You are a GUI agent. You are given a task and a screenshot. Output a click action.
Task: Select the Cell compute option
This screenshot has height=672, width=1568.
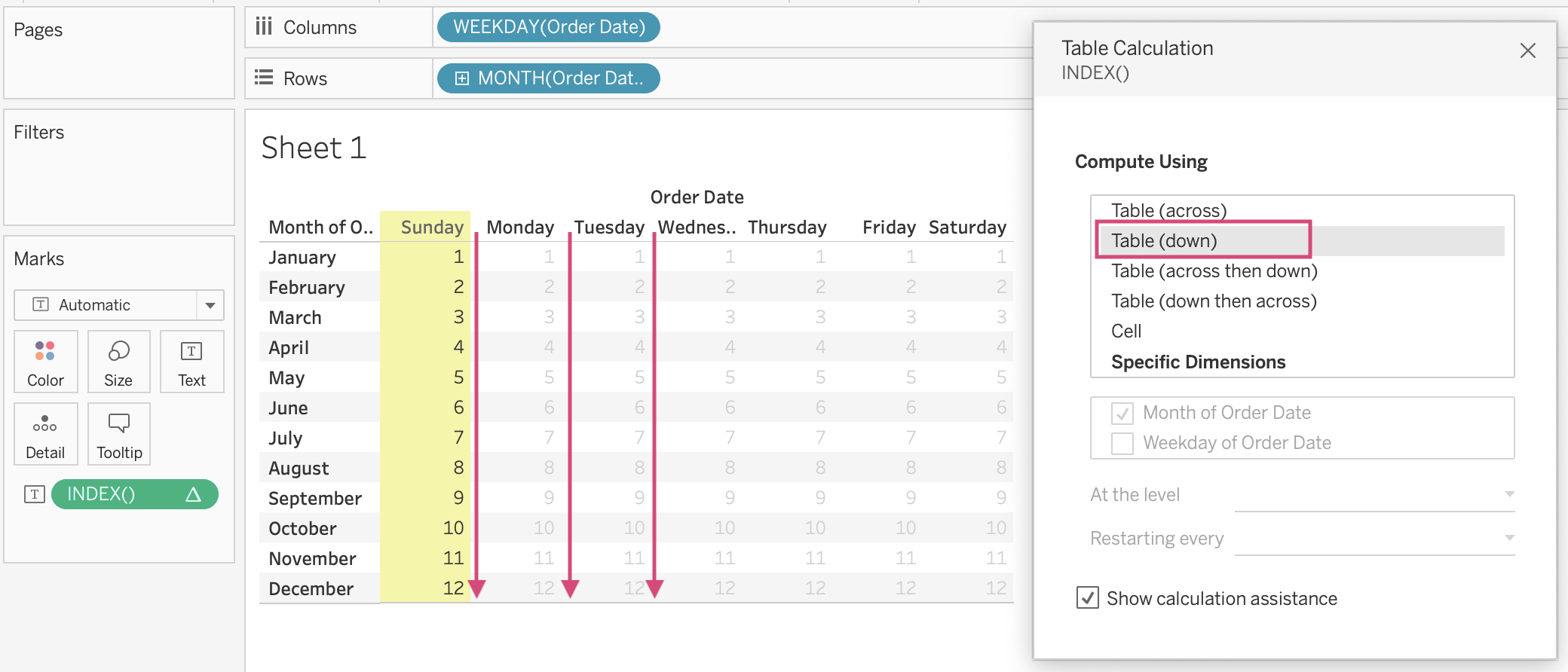click(x=1126, y=331)
